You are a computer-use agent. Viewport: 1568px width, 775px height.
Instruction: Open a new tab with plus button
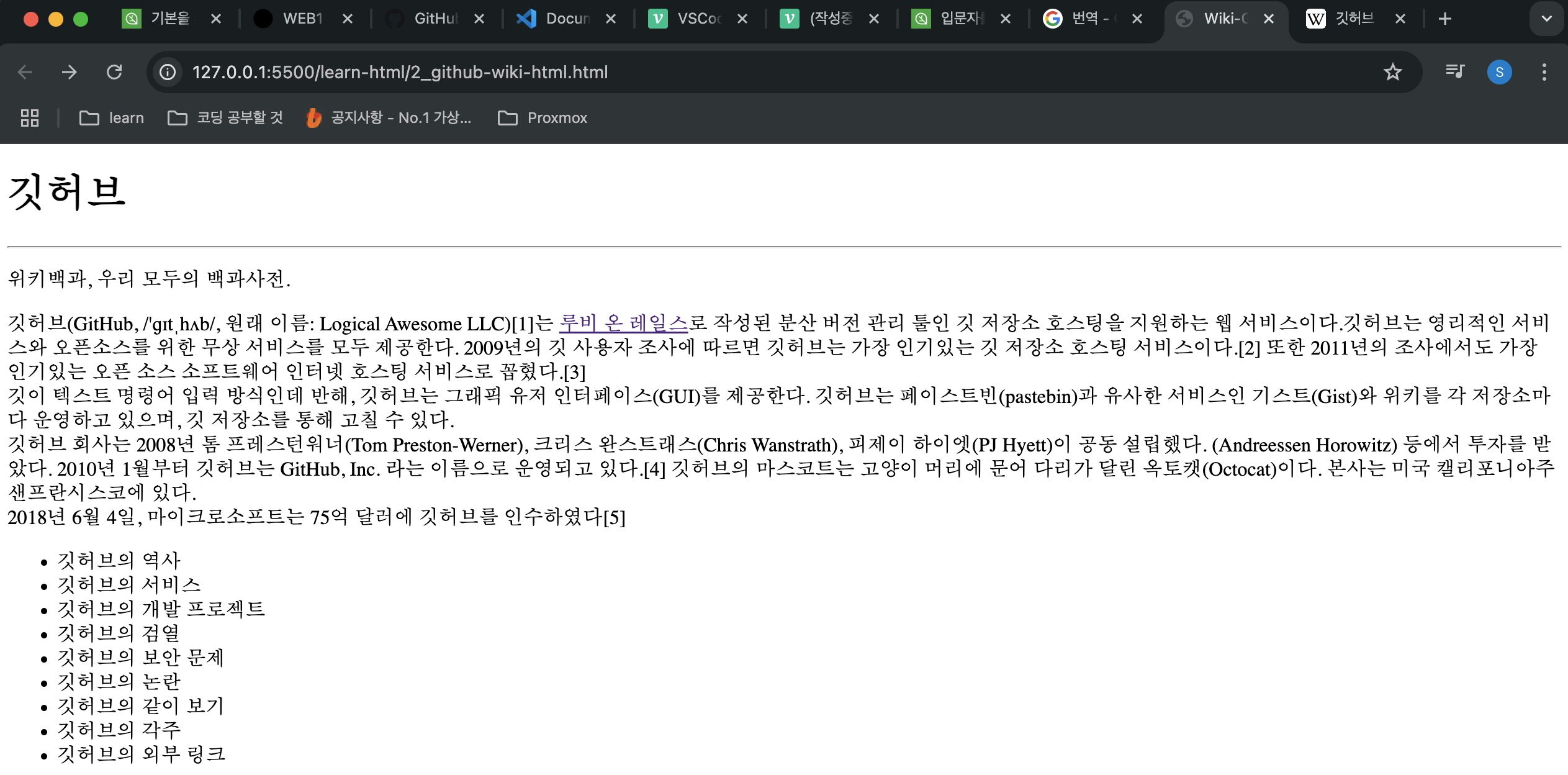1444,19
